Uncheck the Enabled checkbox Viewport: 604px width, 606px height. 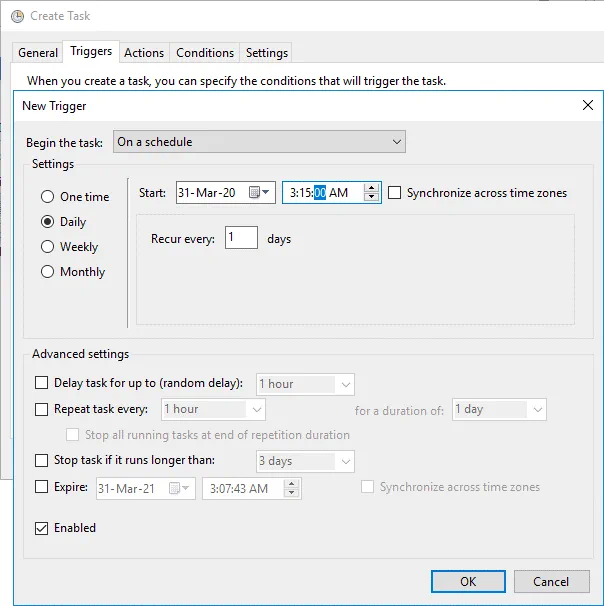(x=42, y=528)
